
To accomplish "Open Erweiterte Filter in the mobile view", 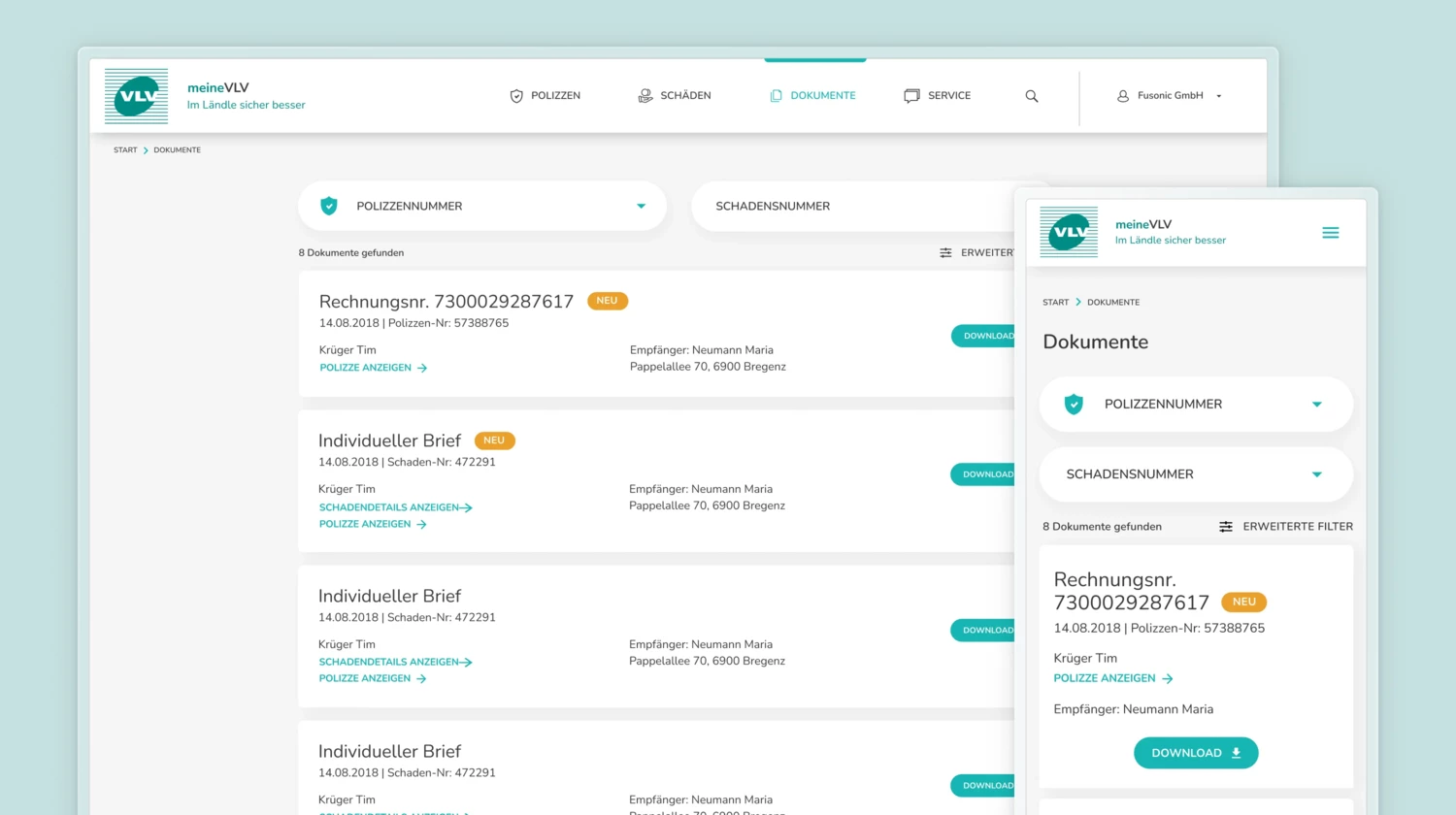I will [x=1286, y=527].
